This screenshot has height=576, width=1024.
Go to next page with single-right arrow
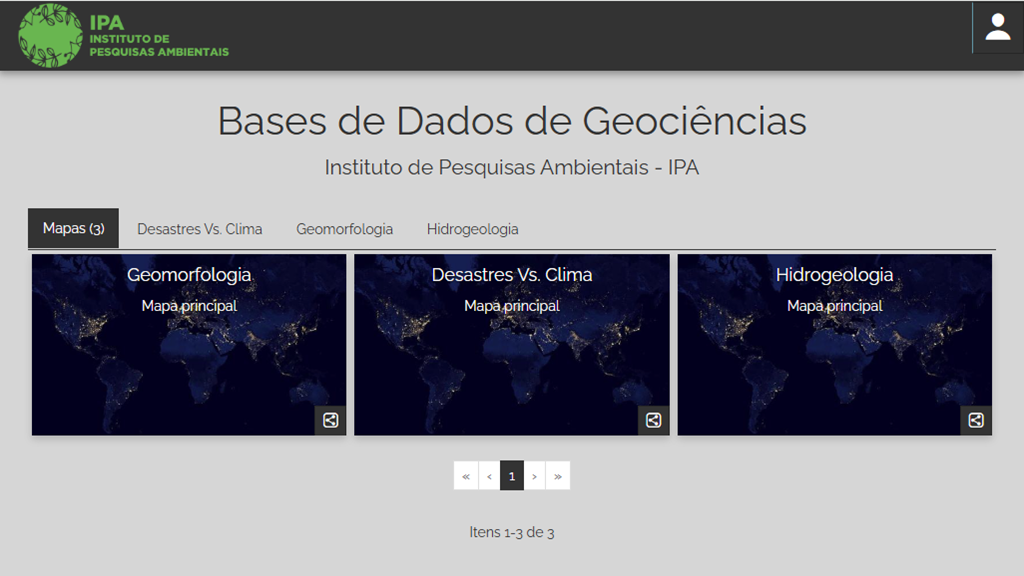click(535, 476)
